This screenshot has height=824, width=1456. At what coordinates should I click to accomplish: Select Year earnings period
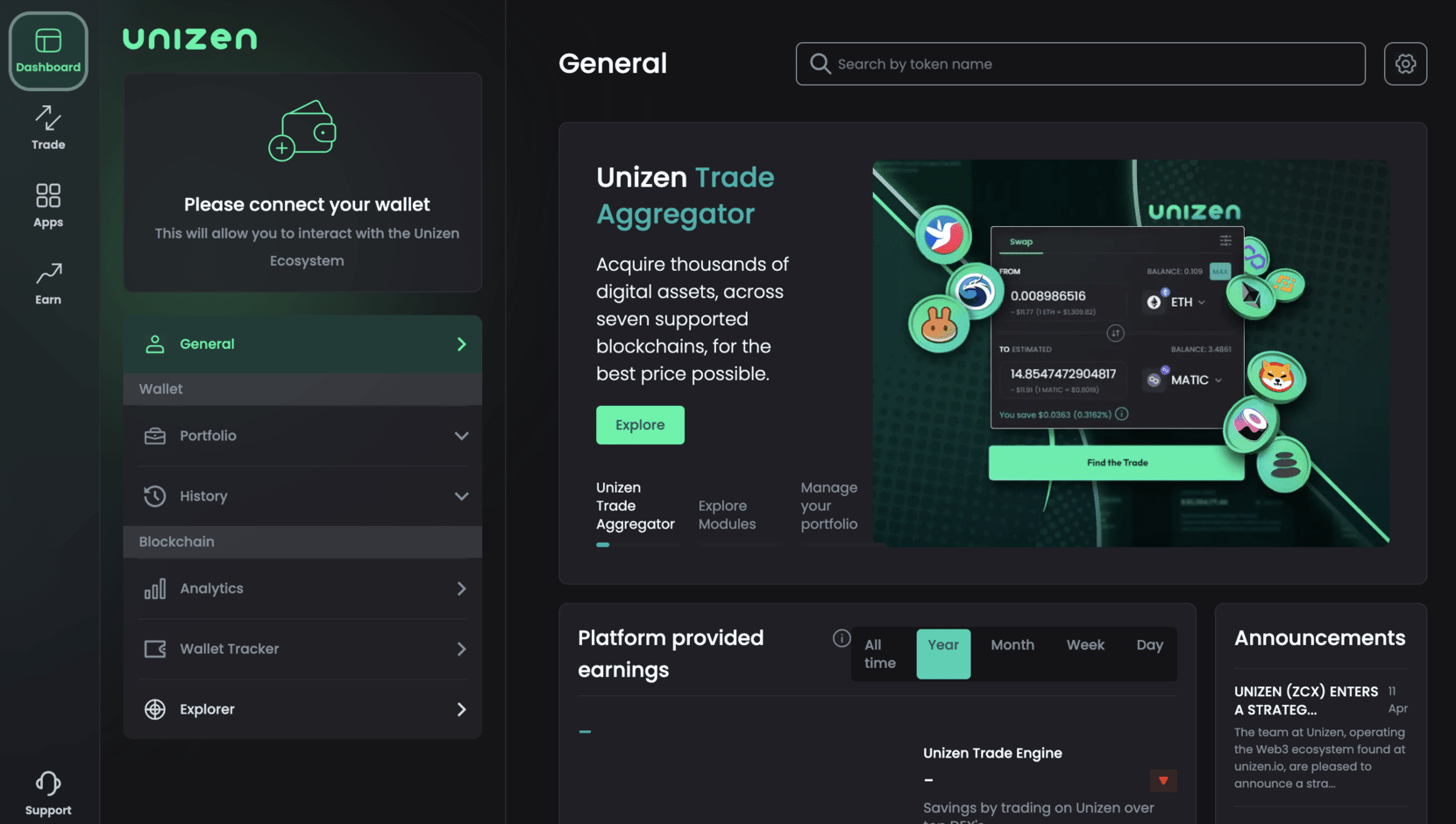point(943,654)
